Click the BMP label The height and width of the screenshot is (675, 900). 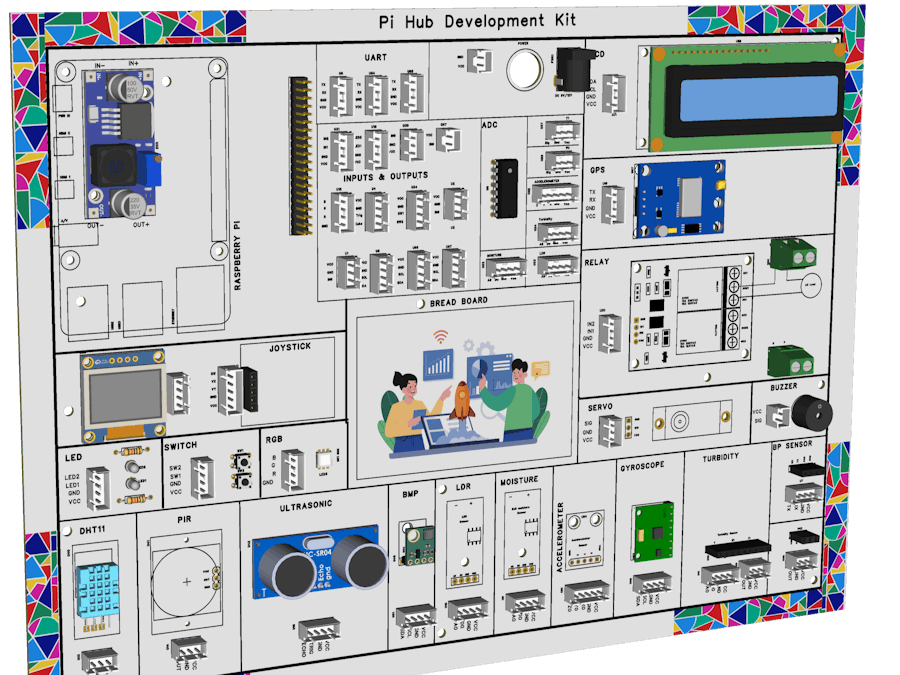pos(410,494)
